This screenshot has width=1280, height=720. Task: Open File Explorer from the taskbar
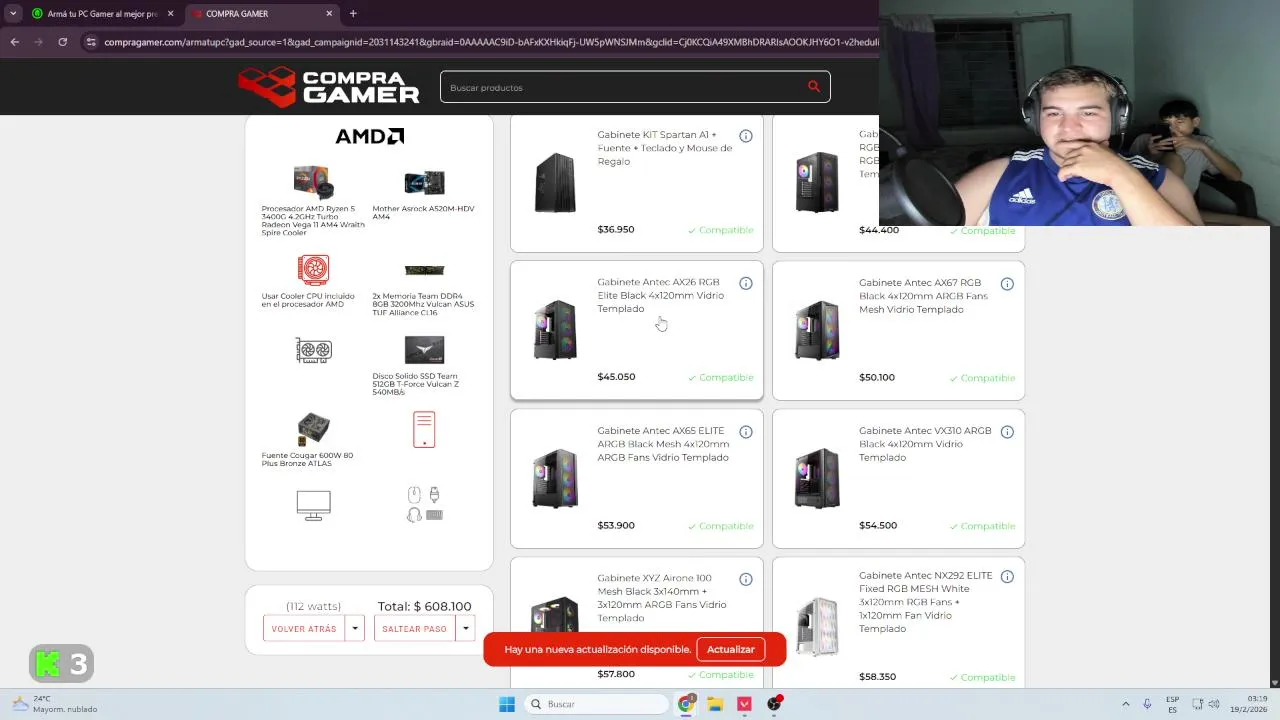715,704
